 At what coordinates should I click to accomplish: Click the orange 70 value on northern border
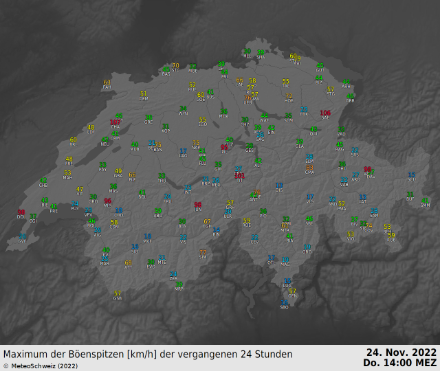click(176, 66)
